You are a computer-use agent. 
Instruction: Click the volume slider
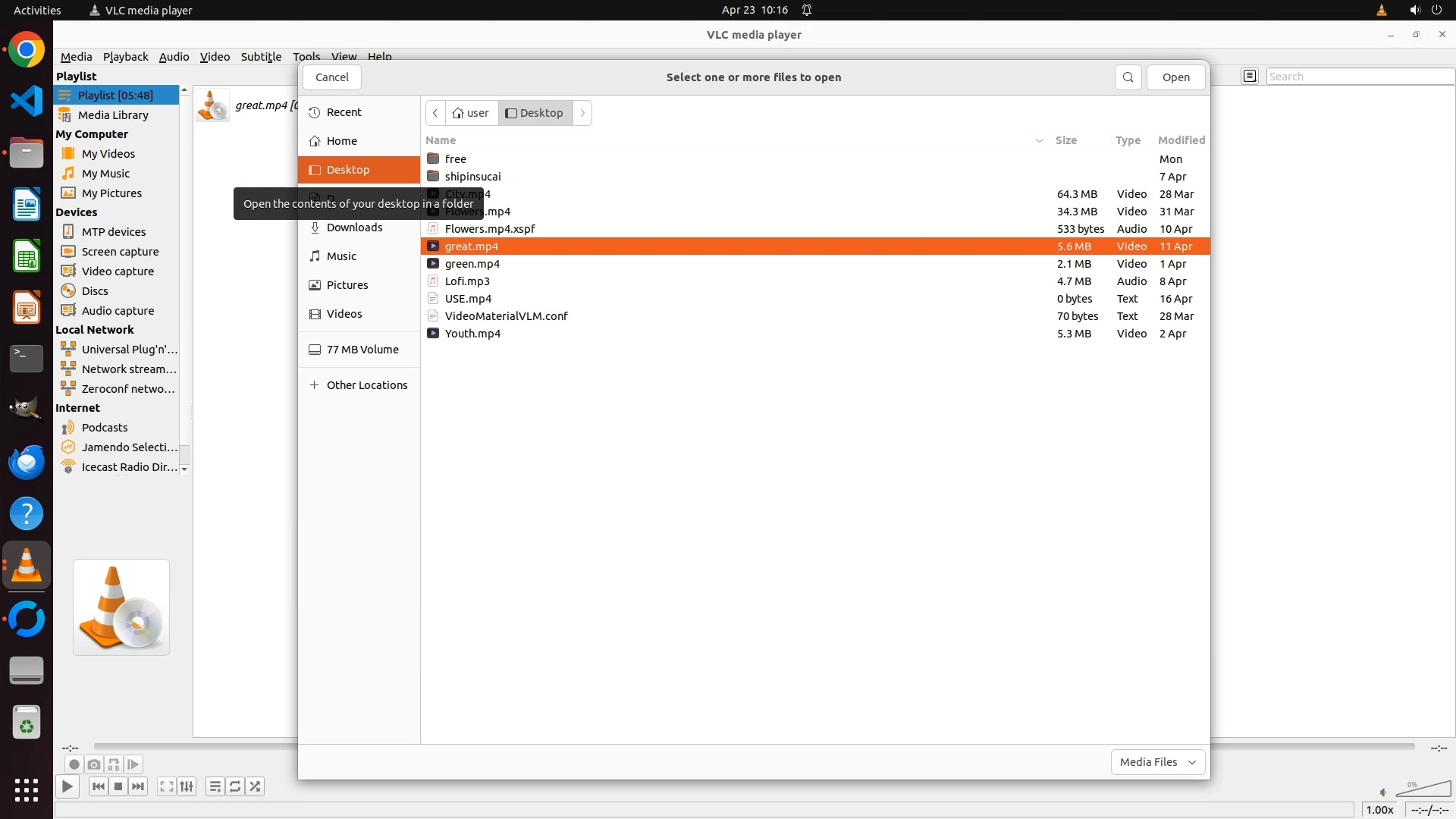(x=1423, y=790)
